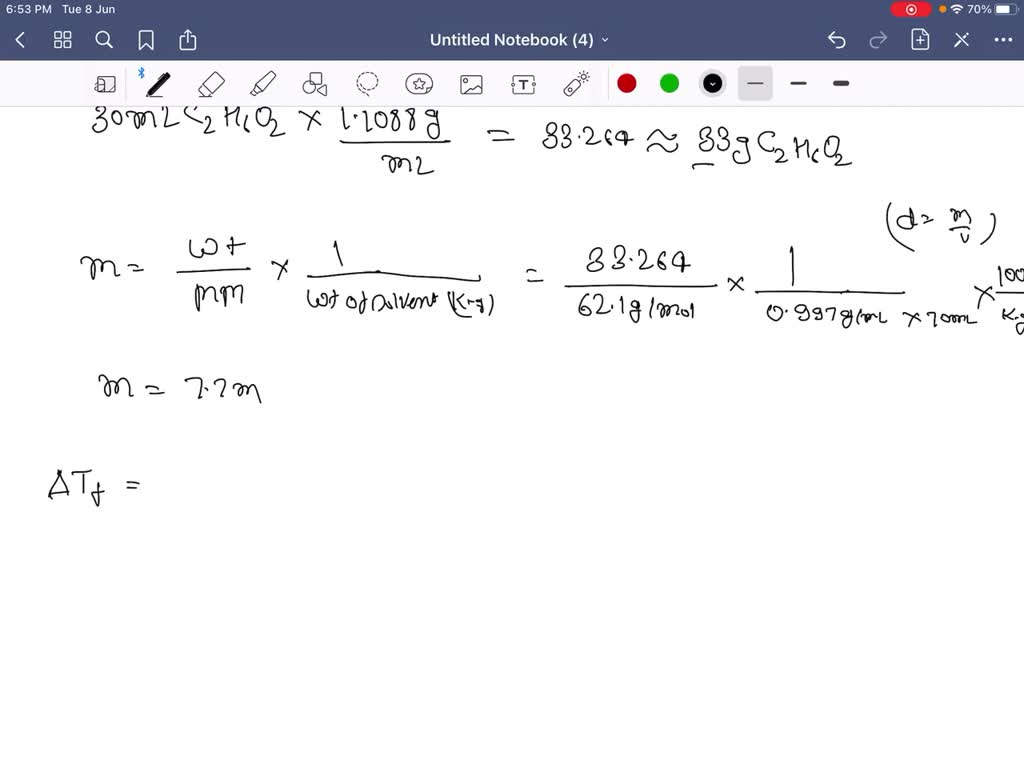Close editing mode with the pen-cross icon
This screenshot has height=768, width=1024.
(961, 40)
